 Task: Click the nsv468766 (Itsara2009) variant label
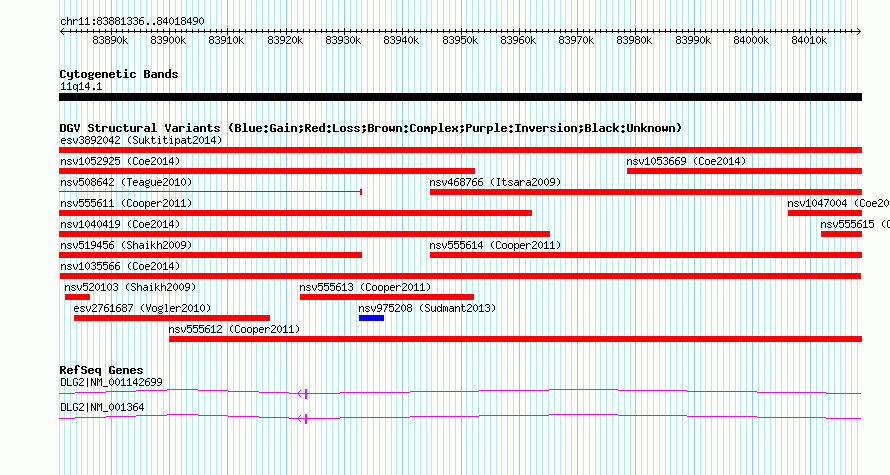[495, 182]
